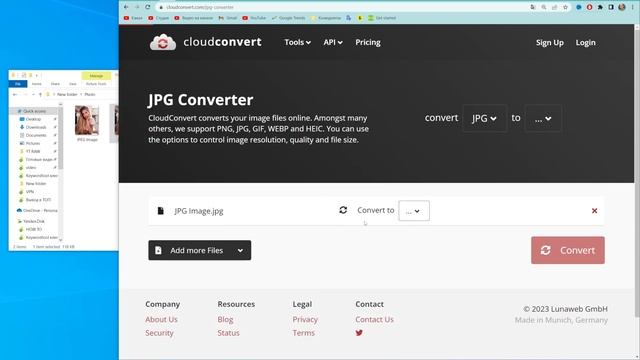Viewport: 640px width, 360px height.
Task: Open the Gmail bookmark
Action: point(227,18)
